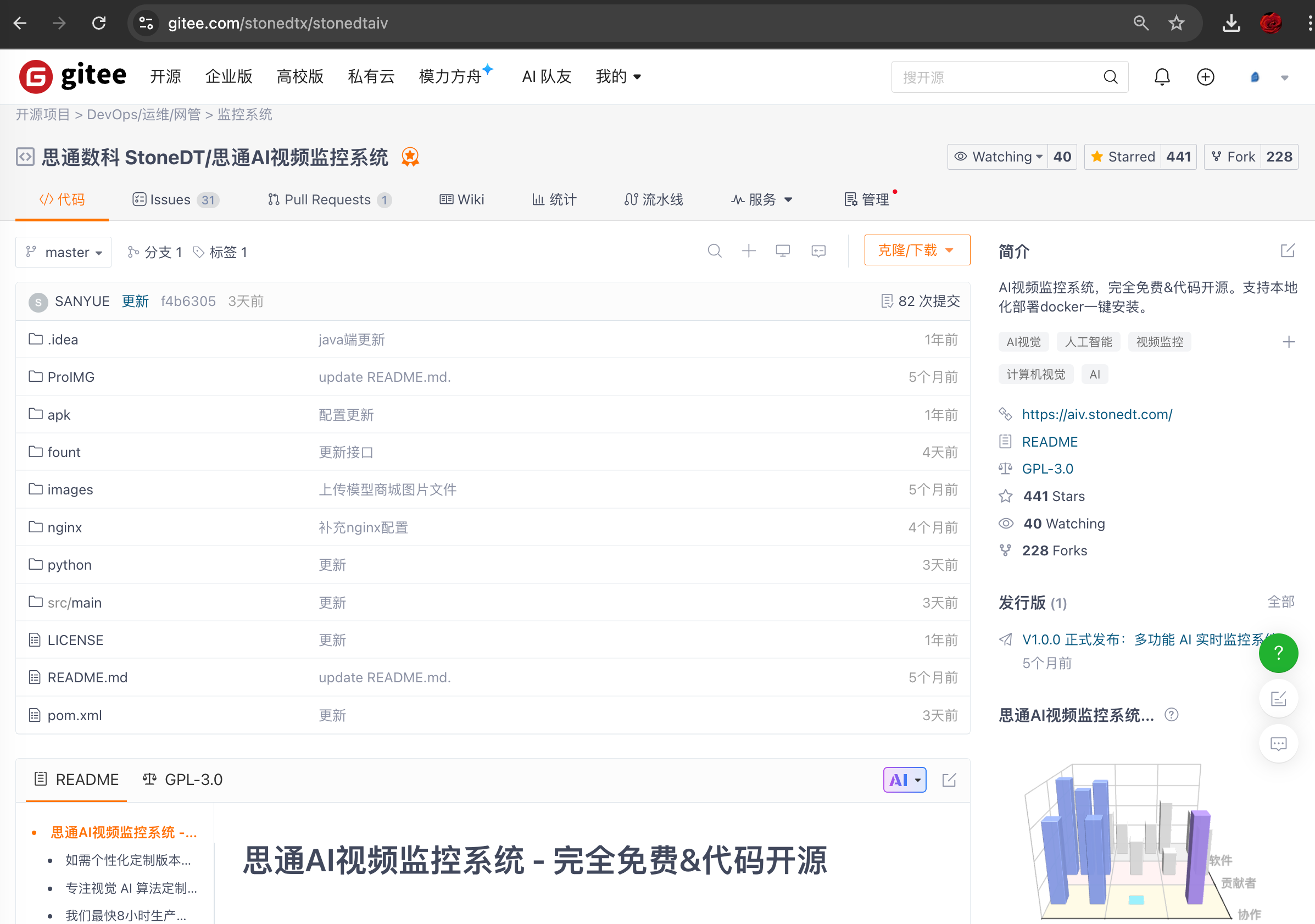Click the Fork button
This screenshot has height=924, width=1315.
coord(1233,157)
